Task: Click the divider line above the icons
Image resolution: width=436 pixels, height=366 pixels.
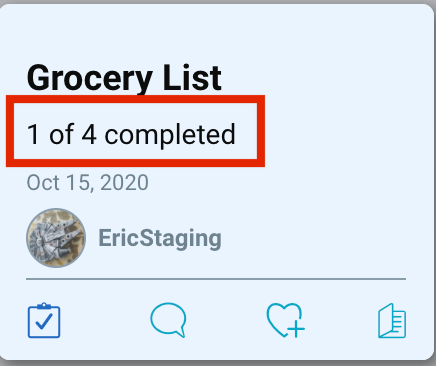Action: tap(216, 278)
